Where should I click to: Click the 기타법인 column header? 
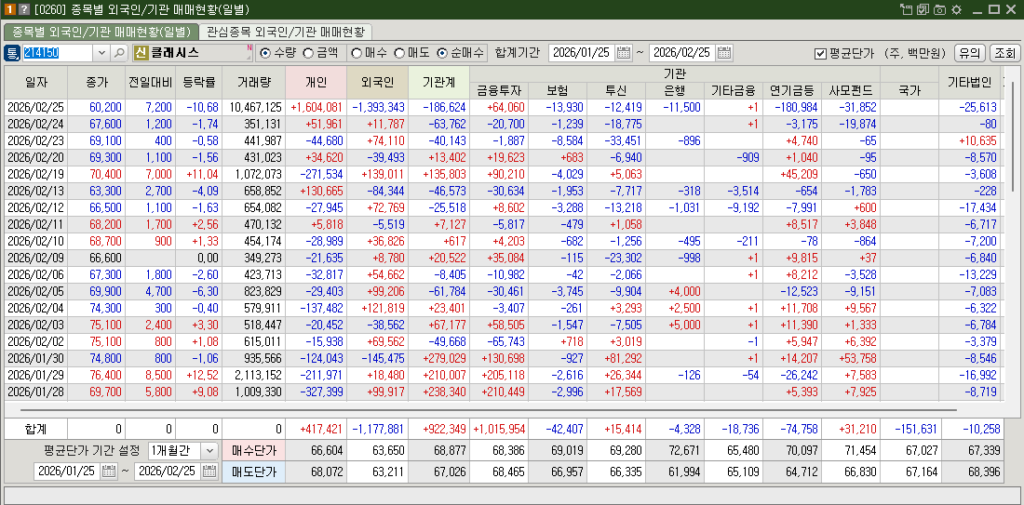[970, 82]
